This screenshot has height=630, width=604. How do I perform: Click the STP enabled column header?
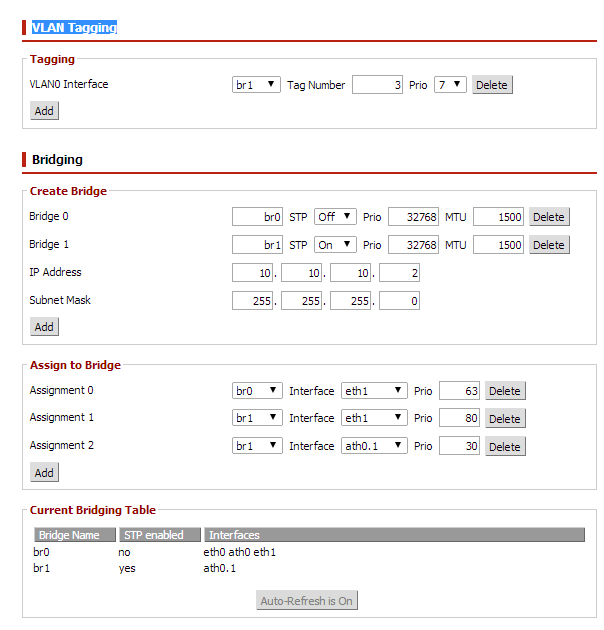click(160, 535)
